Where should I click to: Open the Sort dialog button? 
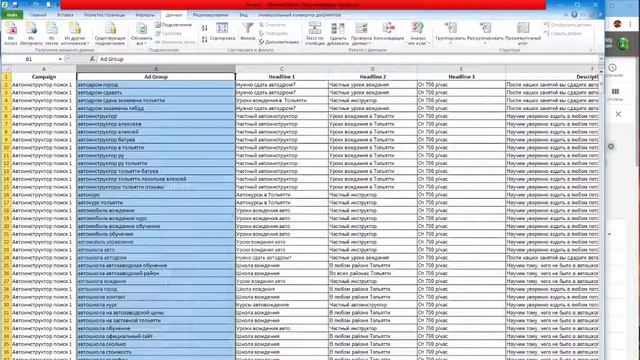point(222,32)
